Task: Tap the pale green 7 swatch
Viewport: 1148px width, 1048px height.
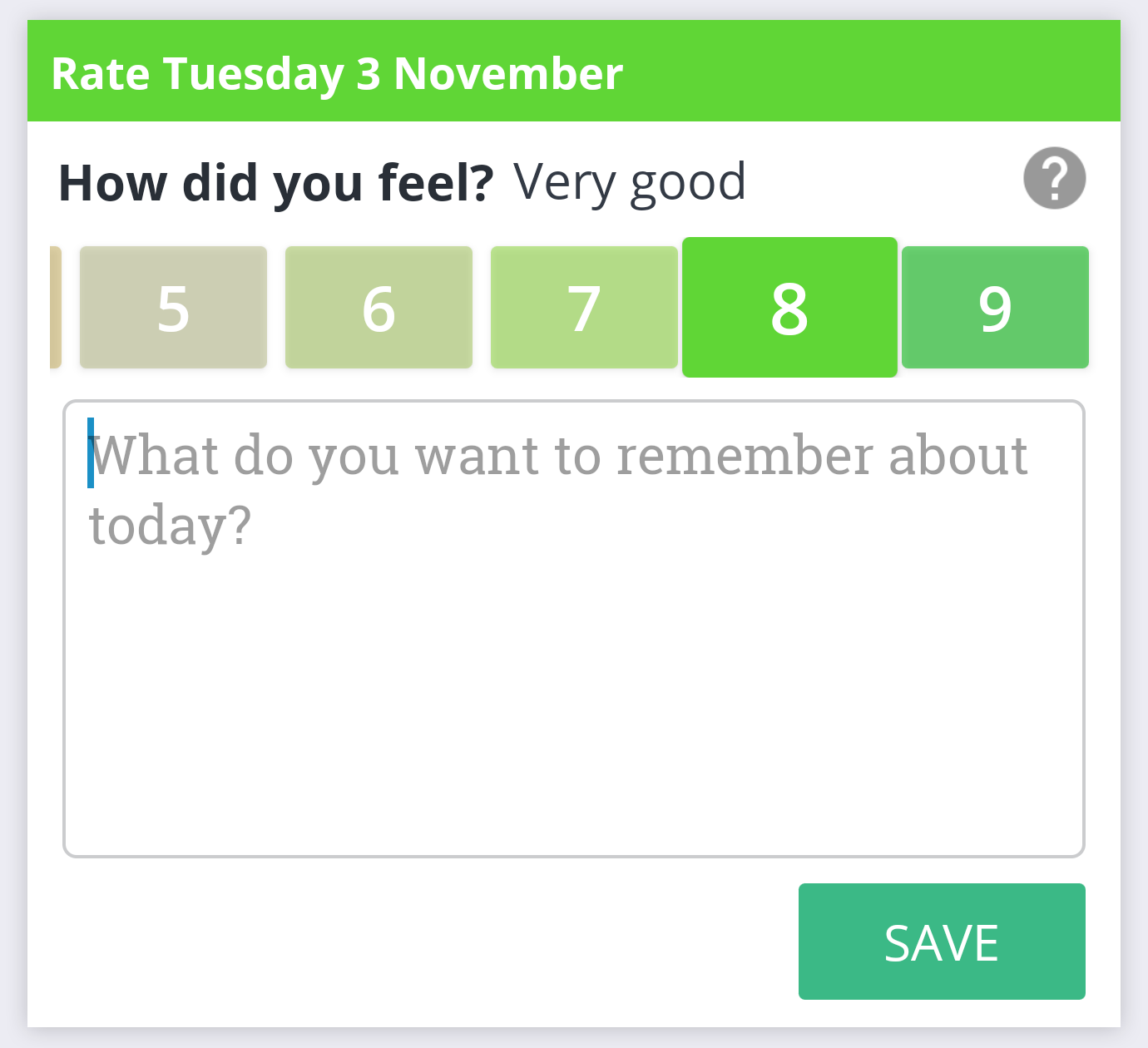Action: point(584,307)
